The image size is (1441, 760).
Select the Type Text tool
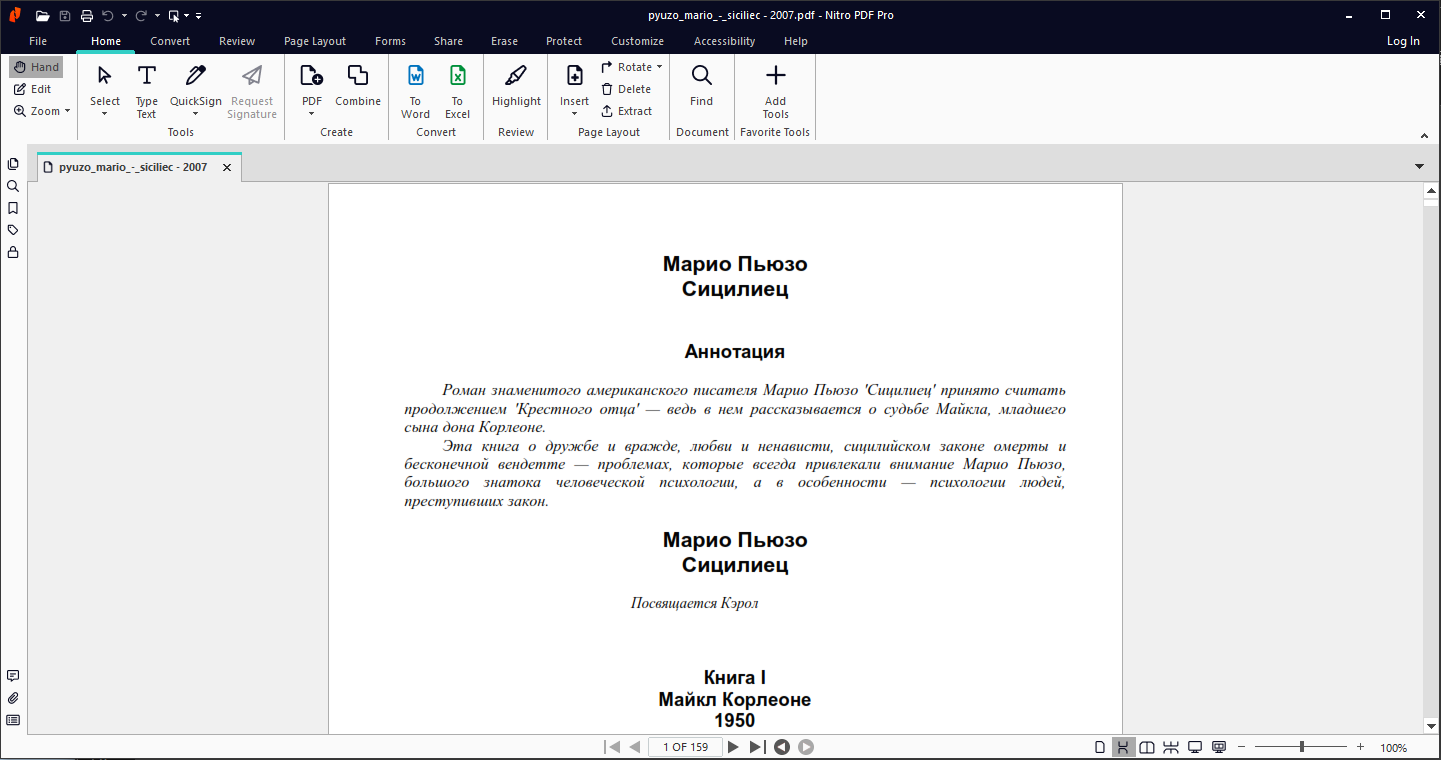(147, 90)
